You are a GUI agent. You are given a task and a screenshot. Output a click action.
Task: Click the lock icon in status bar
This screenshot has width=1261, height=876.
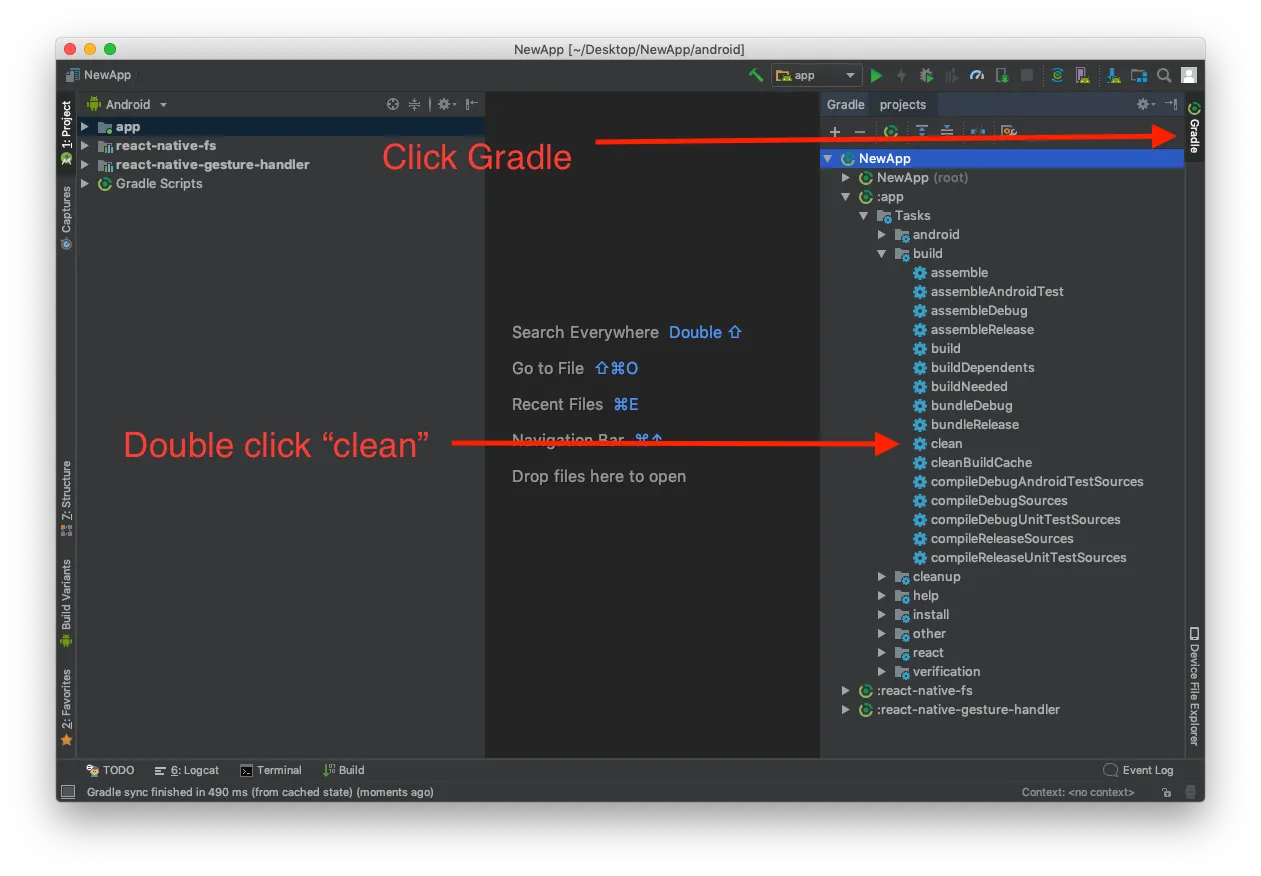(x=1166, y=792)
